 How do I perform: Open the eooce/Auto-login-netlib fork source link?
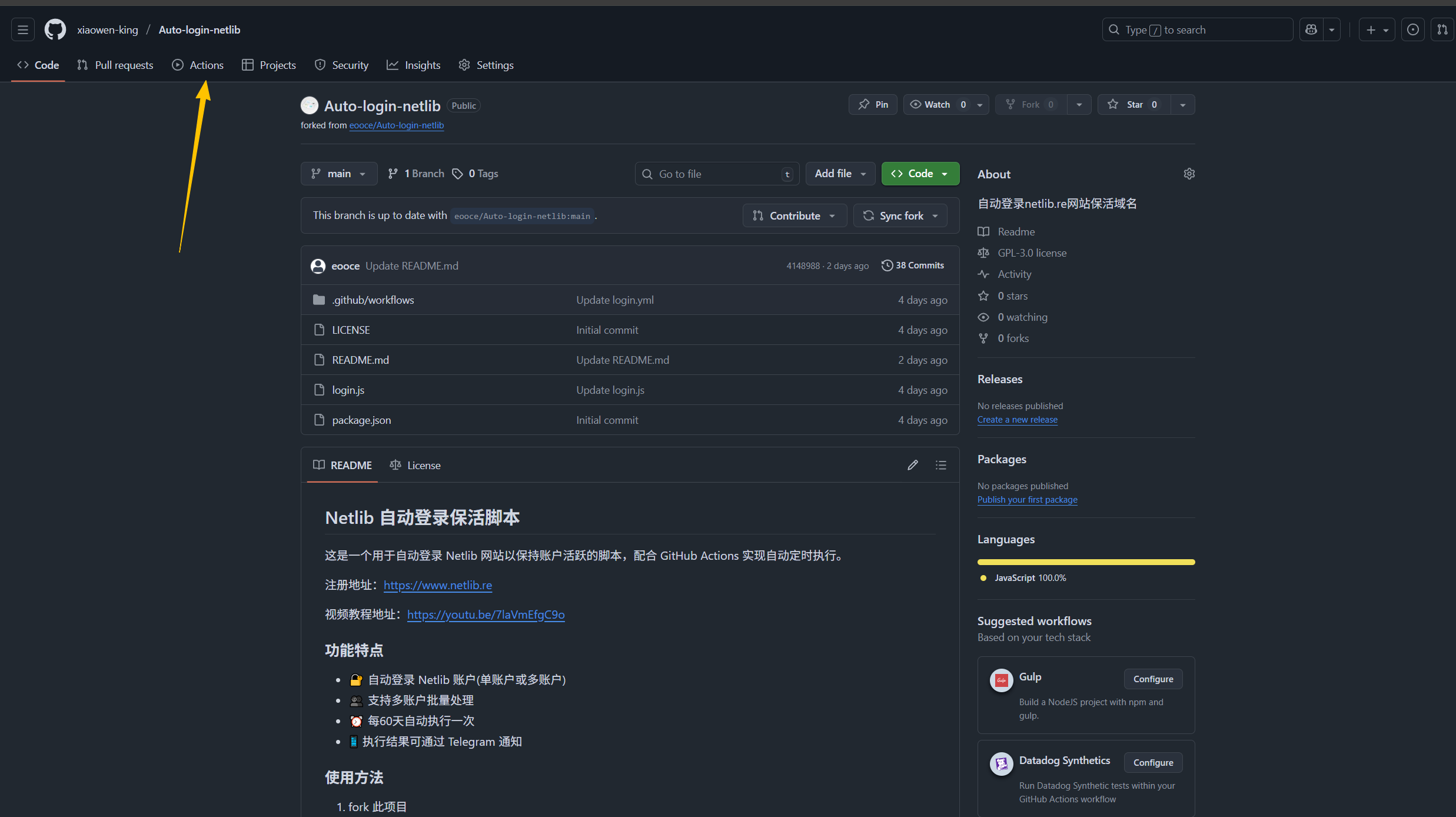pos(396,125)
